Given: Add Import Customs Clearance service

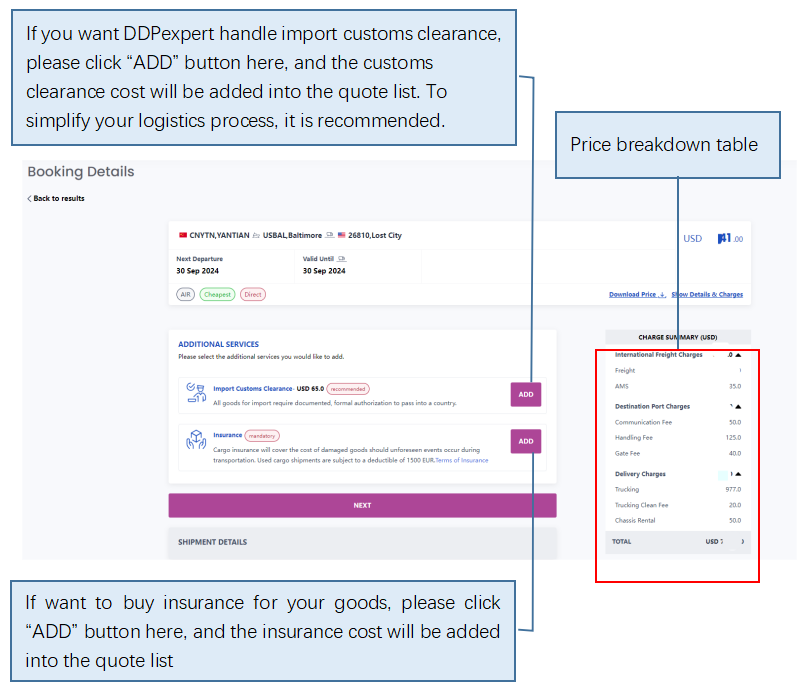Looking at the screenshot, I should (x=526, y=394).
